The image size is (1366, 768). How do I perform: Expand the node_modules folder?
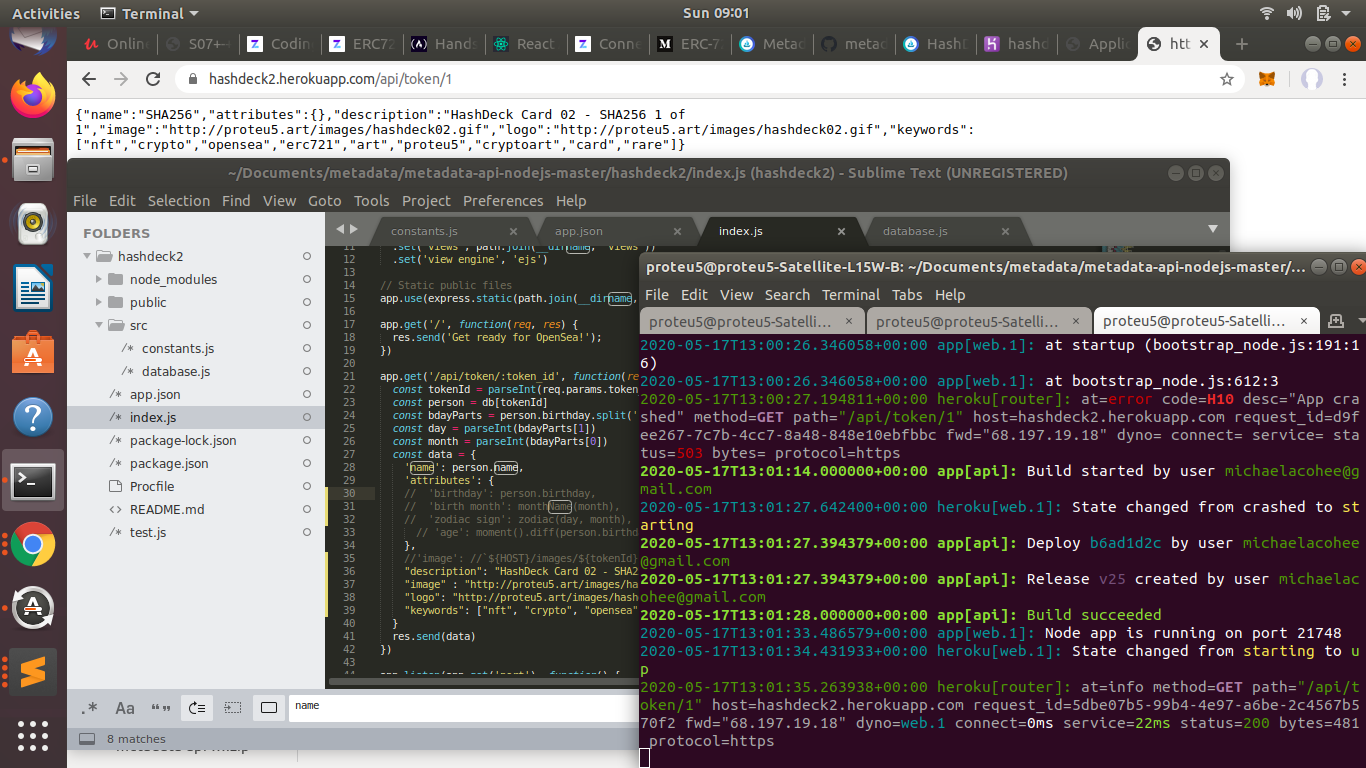coord(99,279)
